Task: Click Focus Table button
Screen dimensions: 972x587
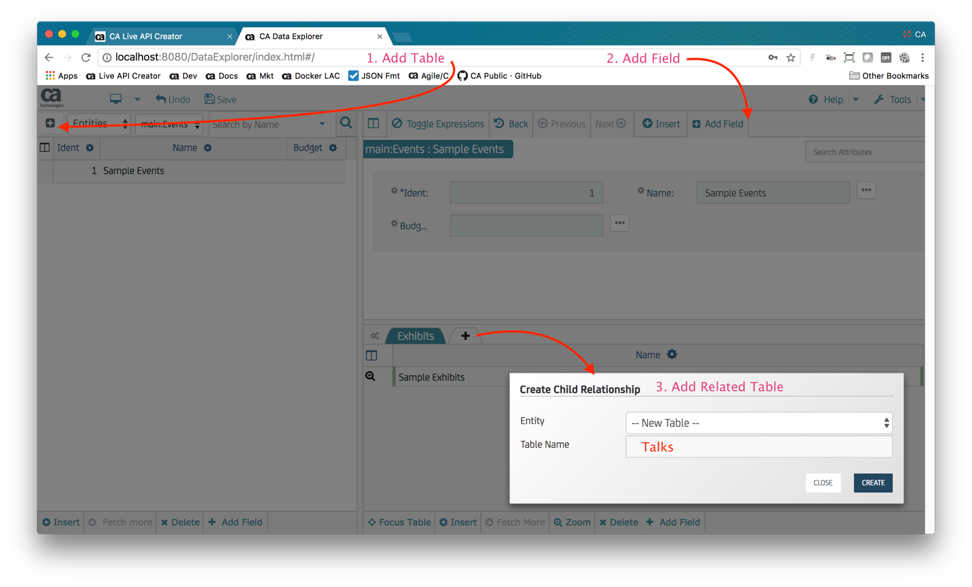Action: tap(399, 522)
